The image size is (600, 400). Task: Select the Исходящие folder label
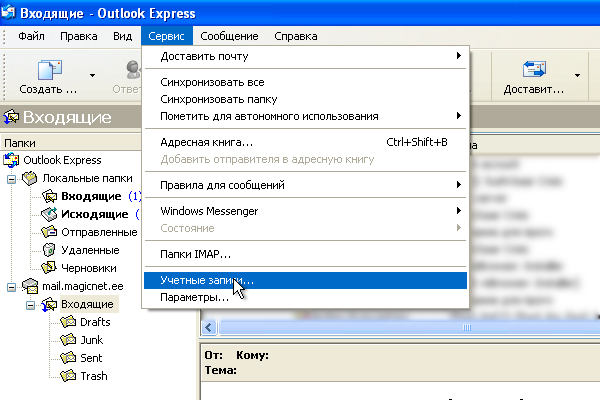point(95,214)
